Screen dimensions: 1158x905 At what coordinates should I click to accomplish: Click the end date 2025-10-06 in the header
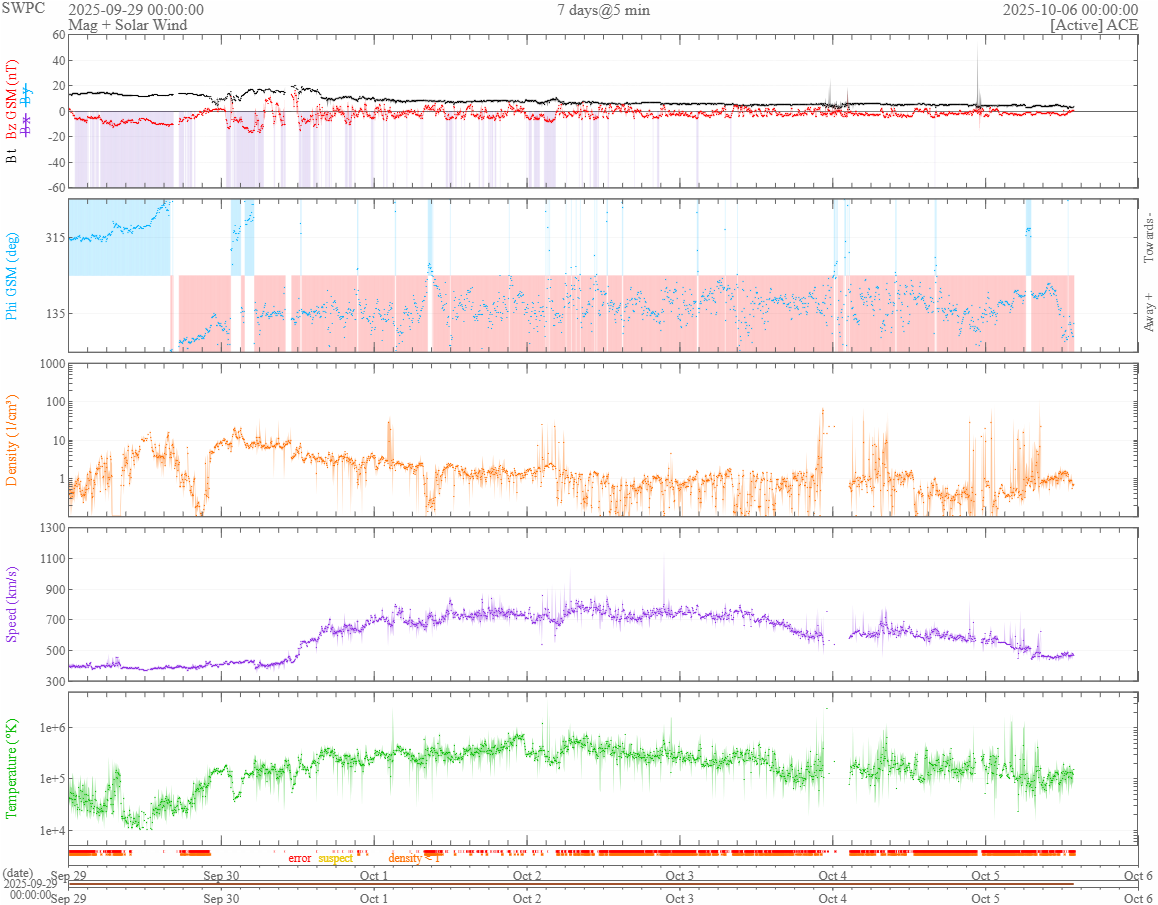coord(1070,10)
